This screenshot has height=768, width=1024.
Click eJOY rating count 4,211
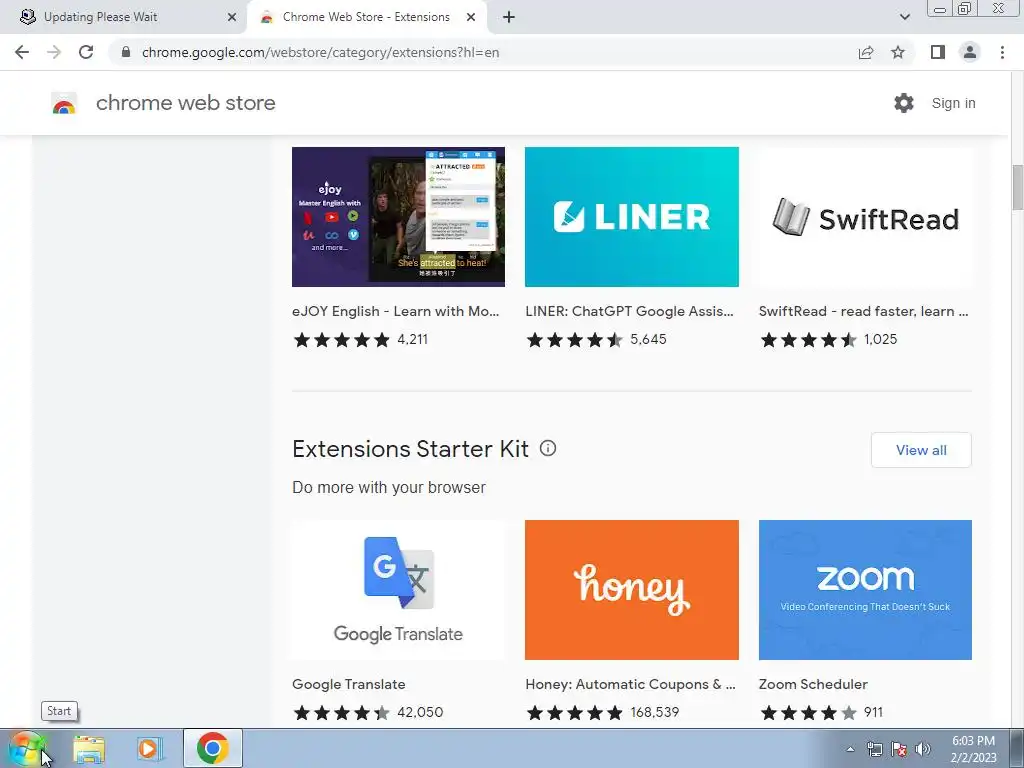point(412,340)
